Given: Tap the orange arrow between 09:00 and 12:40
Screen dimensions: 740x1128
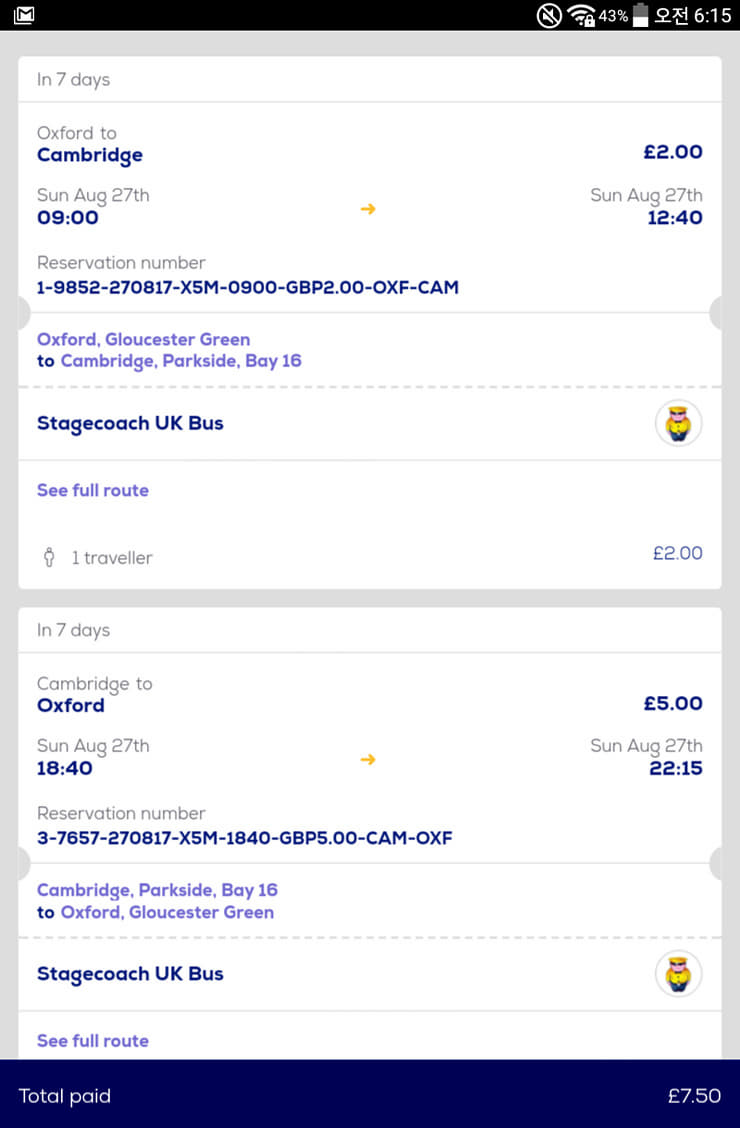Looking at the screenshot, I should point(368,209).
